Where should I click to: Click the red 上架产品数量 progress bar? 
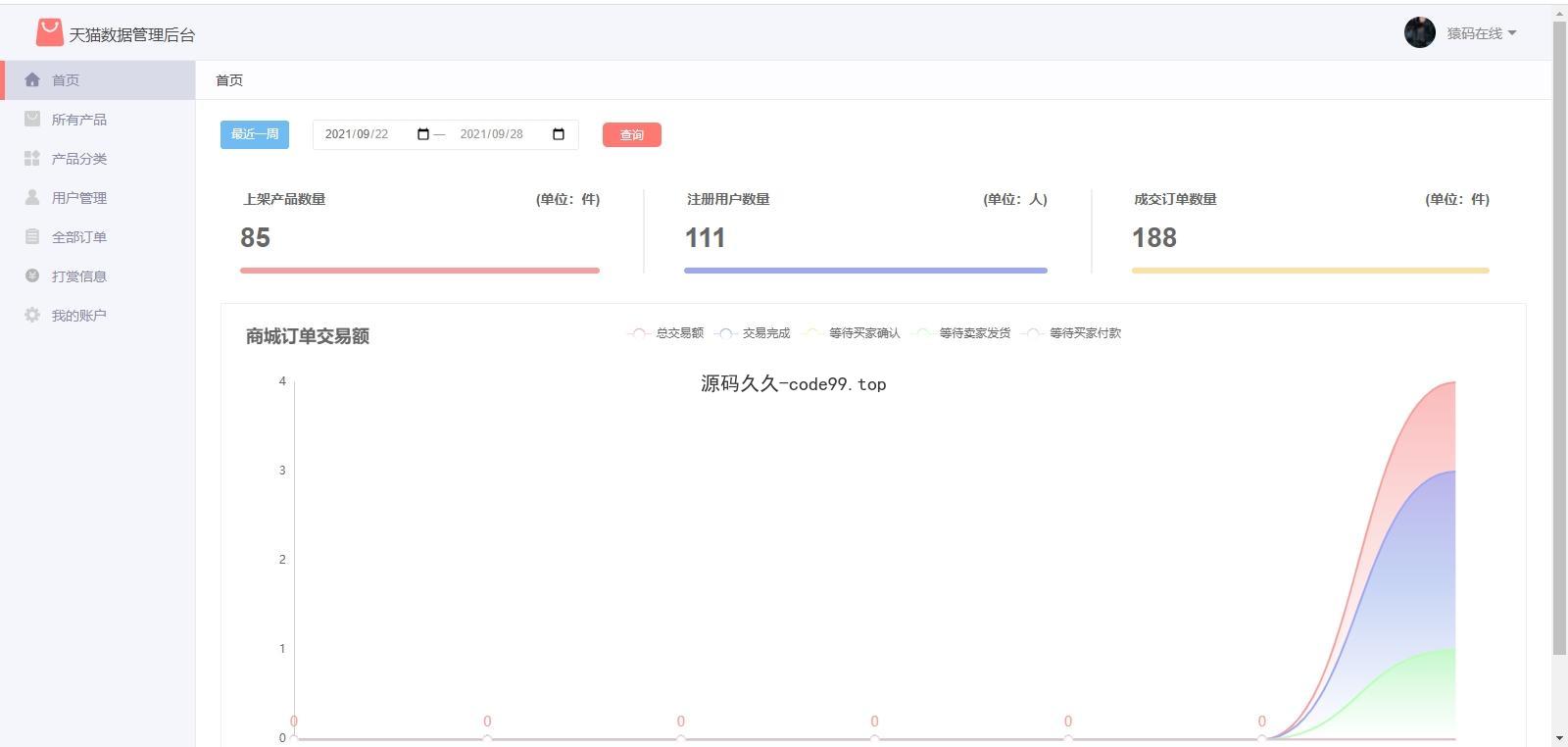pos(419,271)
